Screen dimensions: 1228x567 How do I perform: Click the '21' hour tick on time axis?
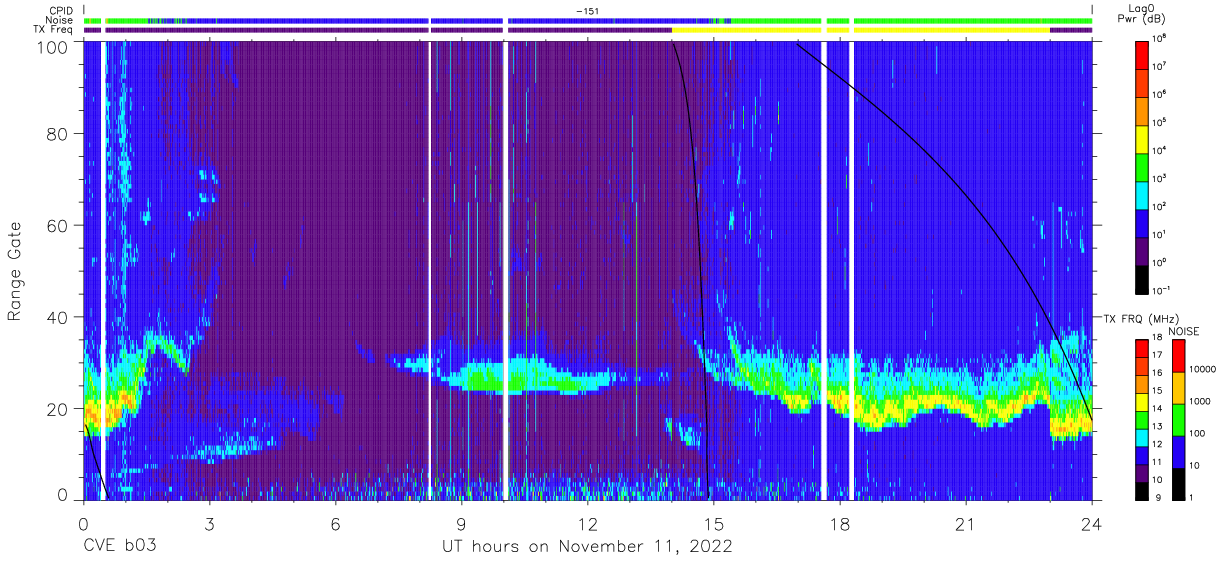[966, 524]
